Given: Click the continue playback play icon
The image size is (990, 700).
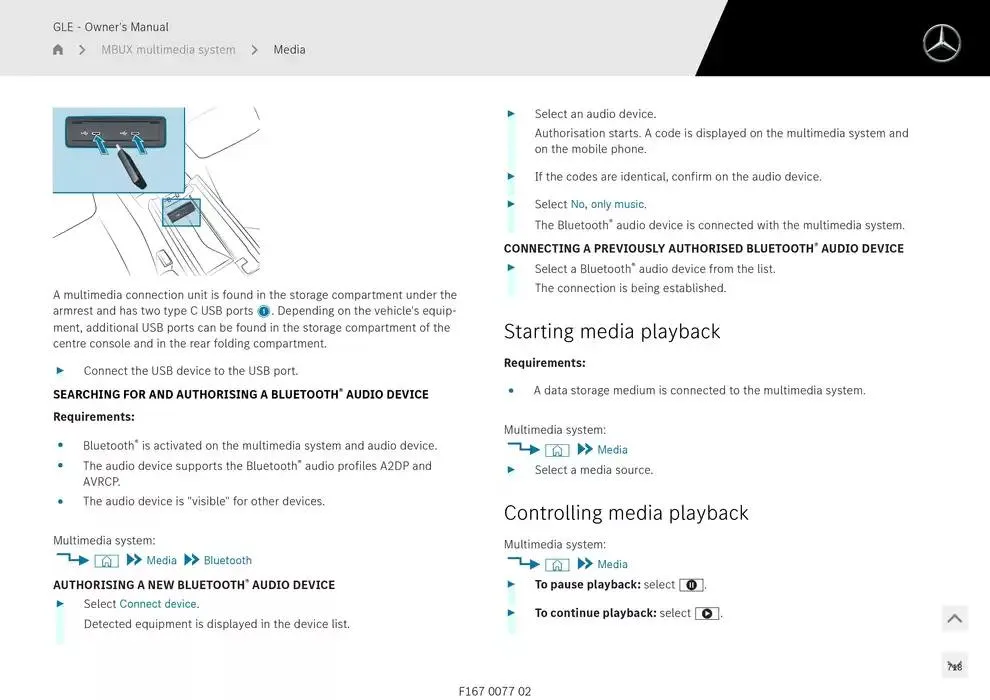Looking at the screenshot, I should (707, 614).
